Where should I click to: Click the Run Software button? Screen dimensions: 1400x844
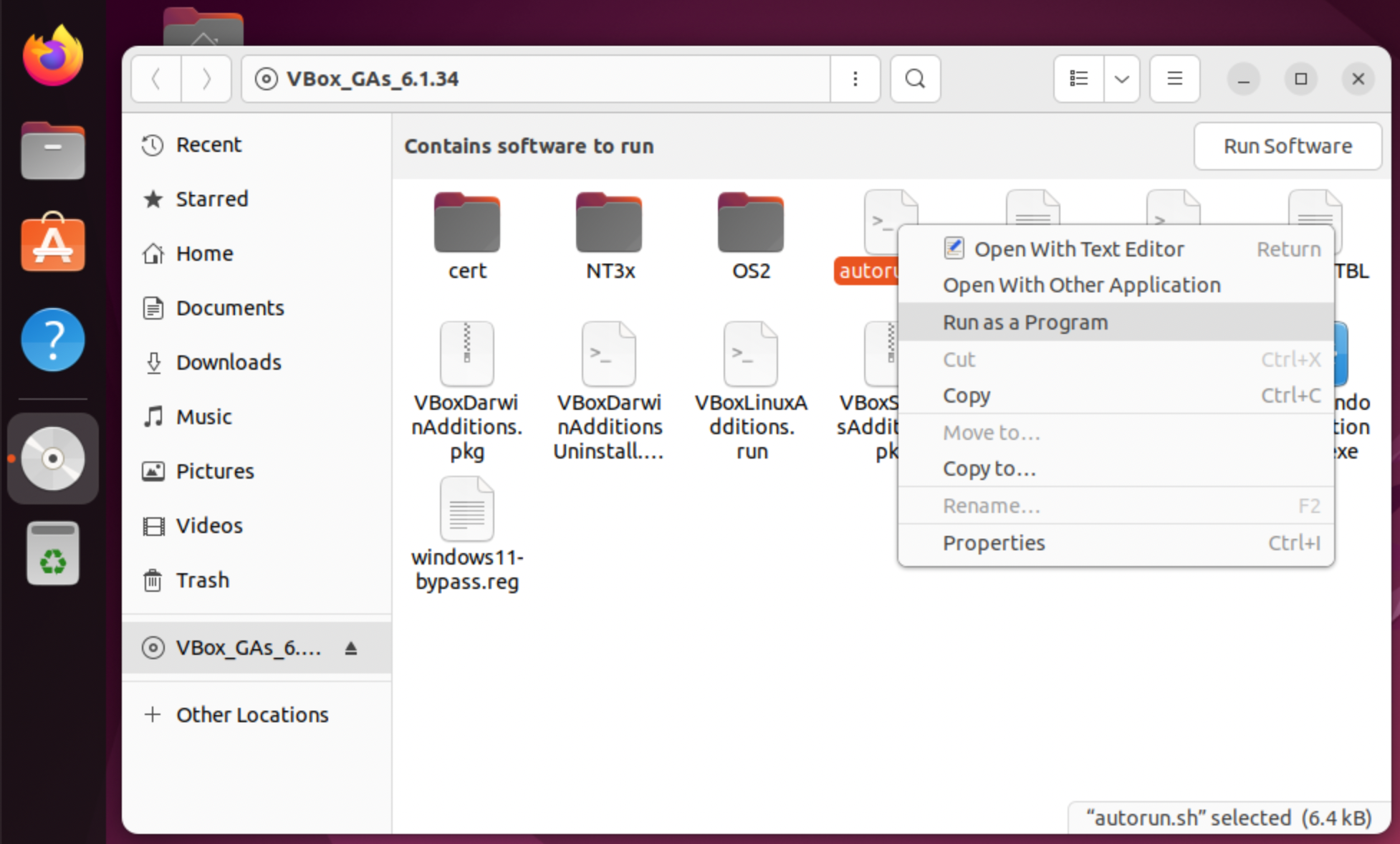point(1288,146)
